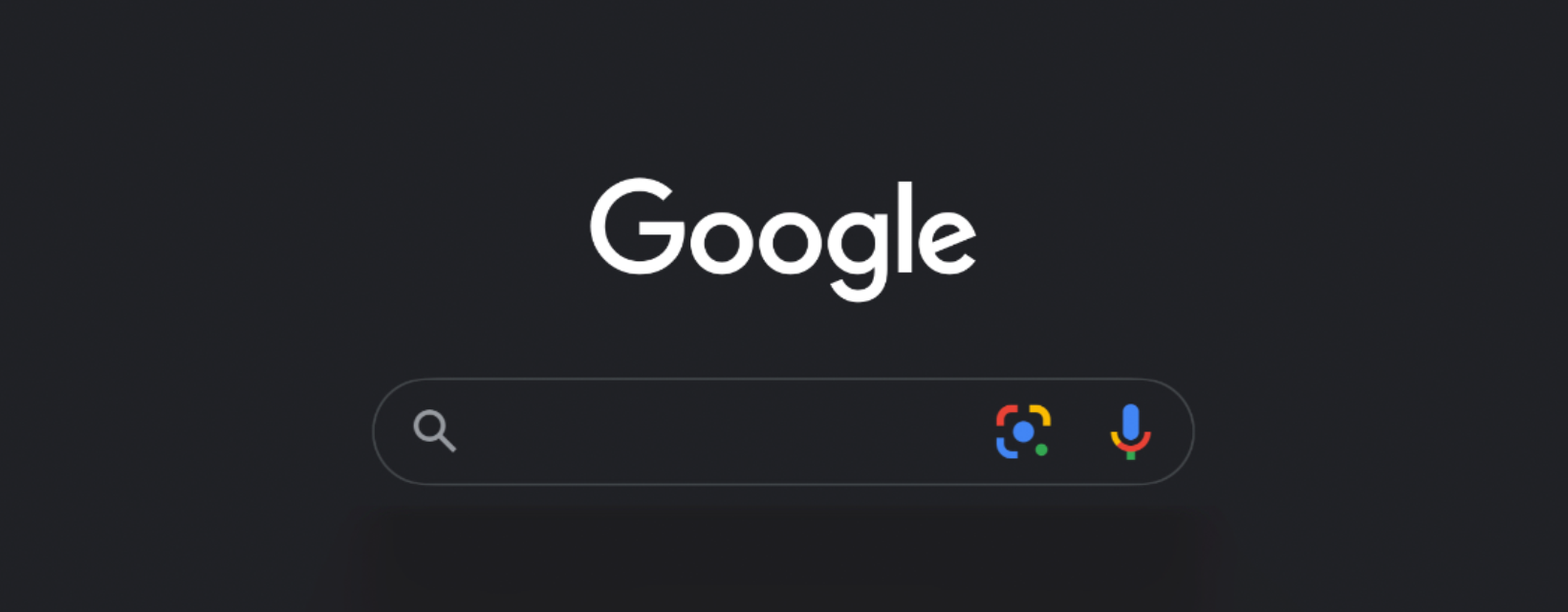
Task: Search by voice using the mic button
Action: pos(1130,431)
